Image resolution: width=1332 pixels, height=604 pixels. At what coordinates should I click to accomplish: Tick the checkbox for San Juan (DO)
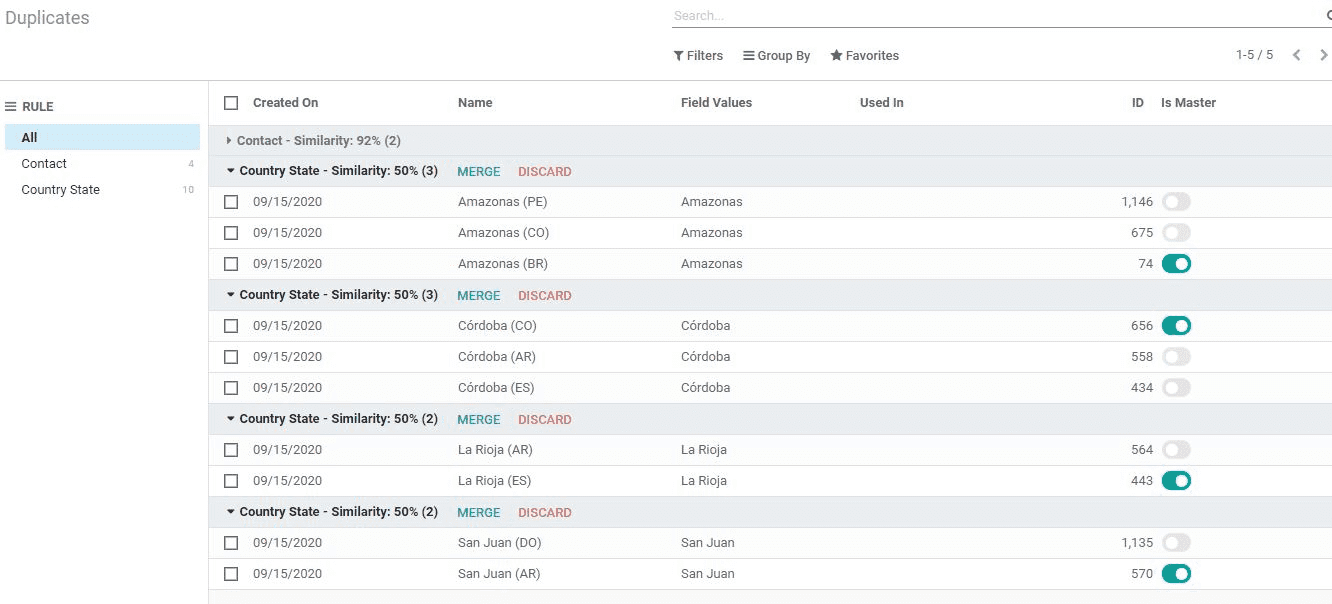tap(231, 543)
